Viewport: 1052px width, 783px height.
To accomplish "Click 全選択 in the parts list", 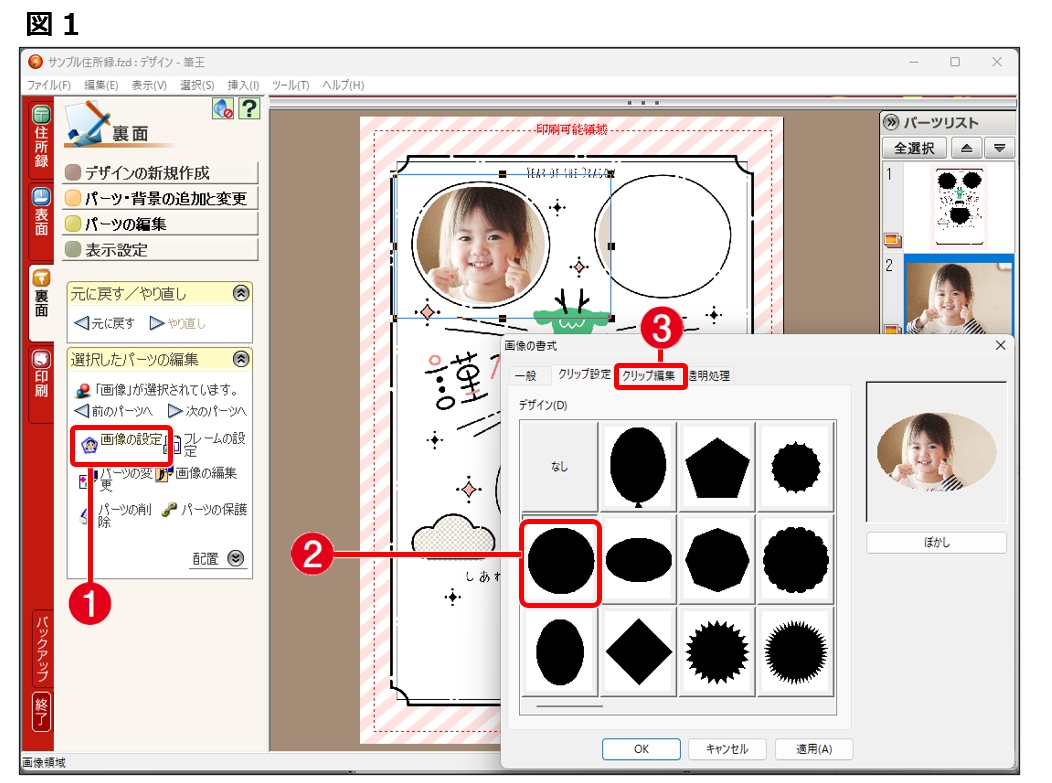I will (x=914, y=148).
